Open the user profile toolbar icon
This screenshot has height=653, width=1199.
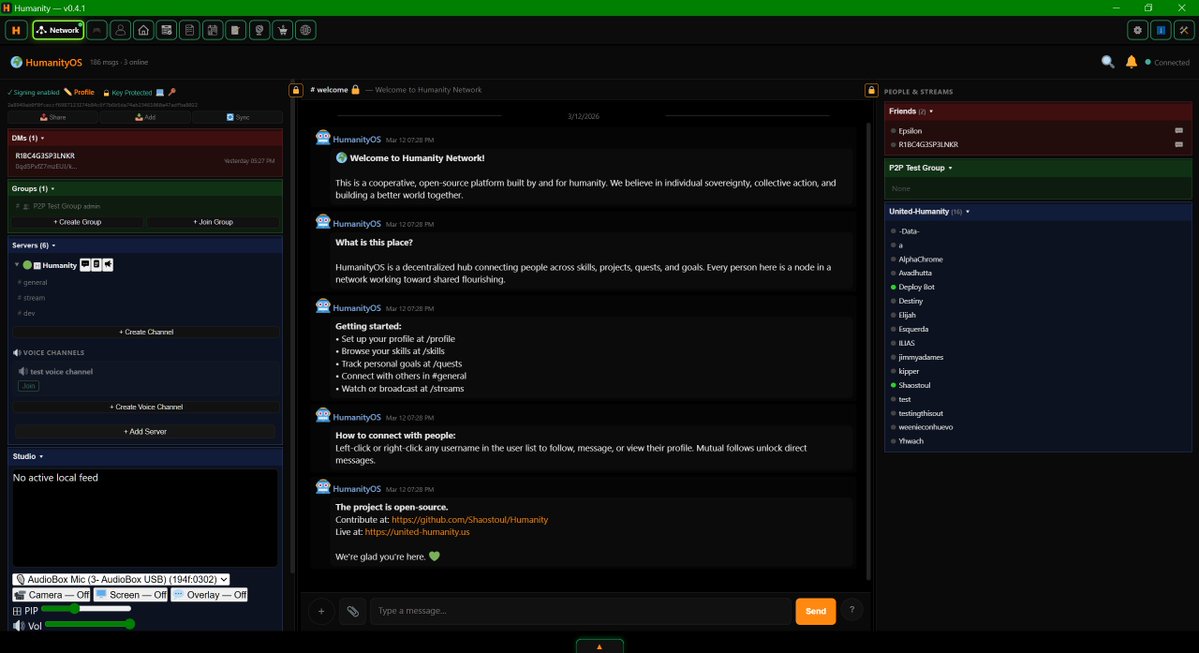(x=120, y=30)
